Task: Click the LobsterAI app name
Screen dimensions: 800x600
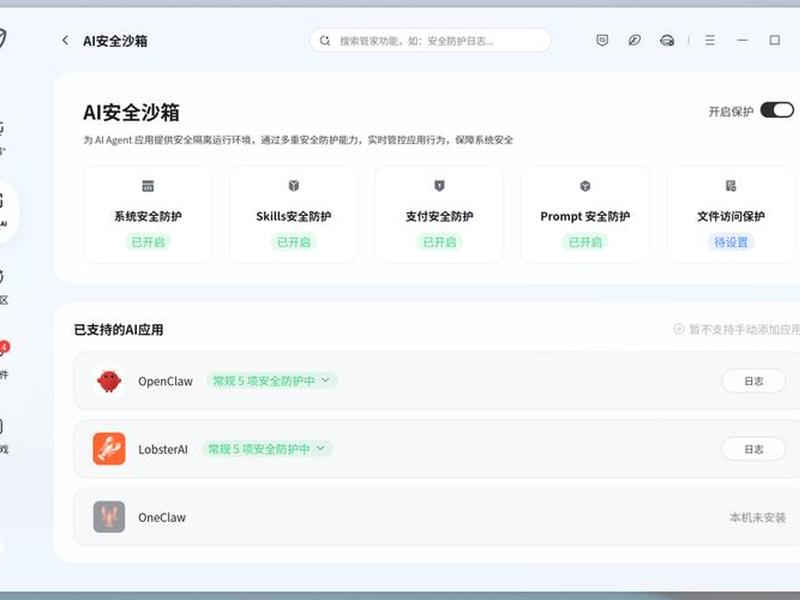Action: 163,449
